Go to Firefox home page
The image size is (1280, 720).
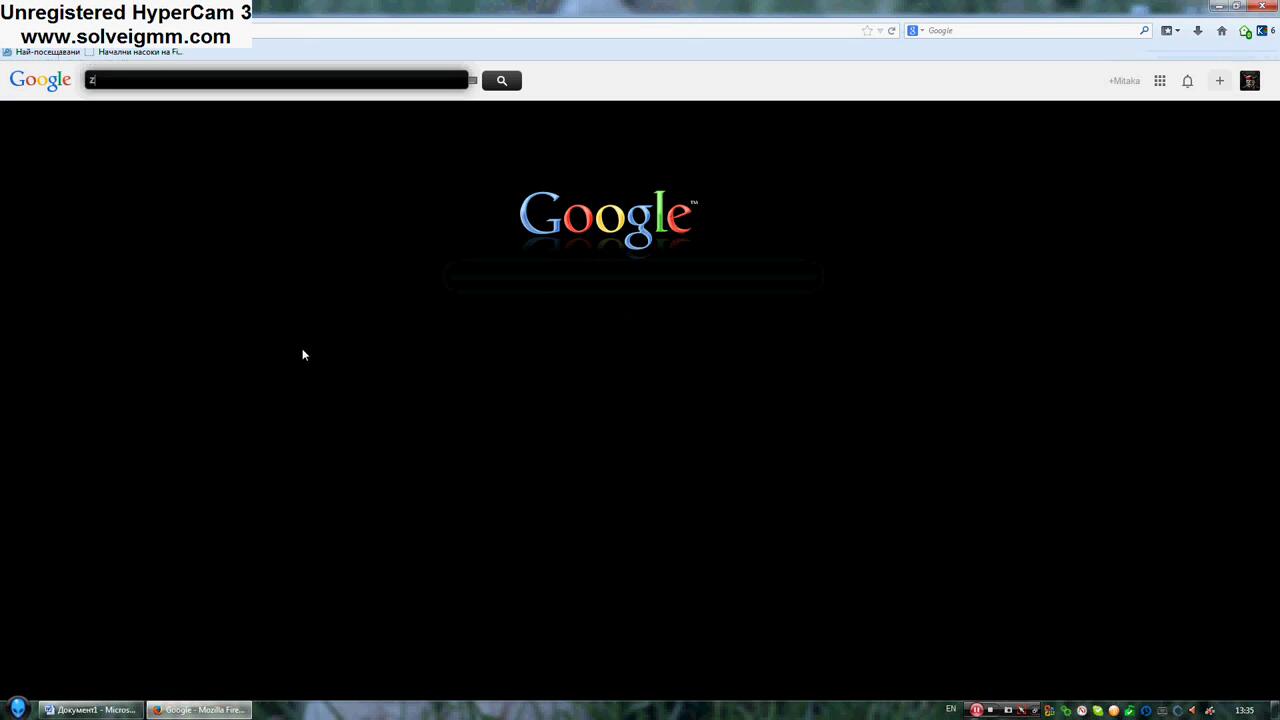pos(1221,31)
